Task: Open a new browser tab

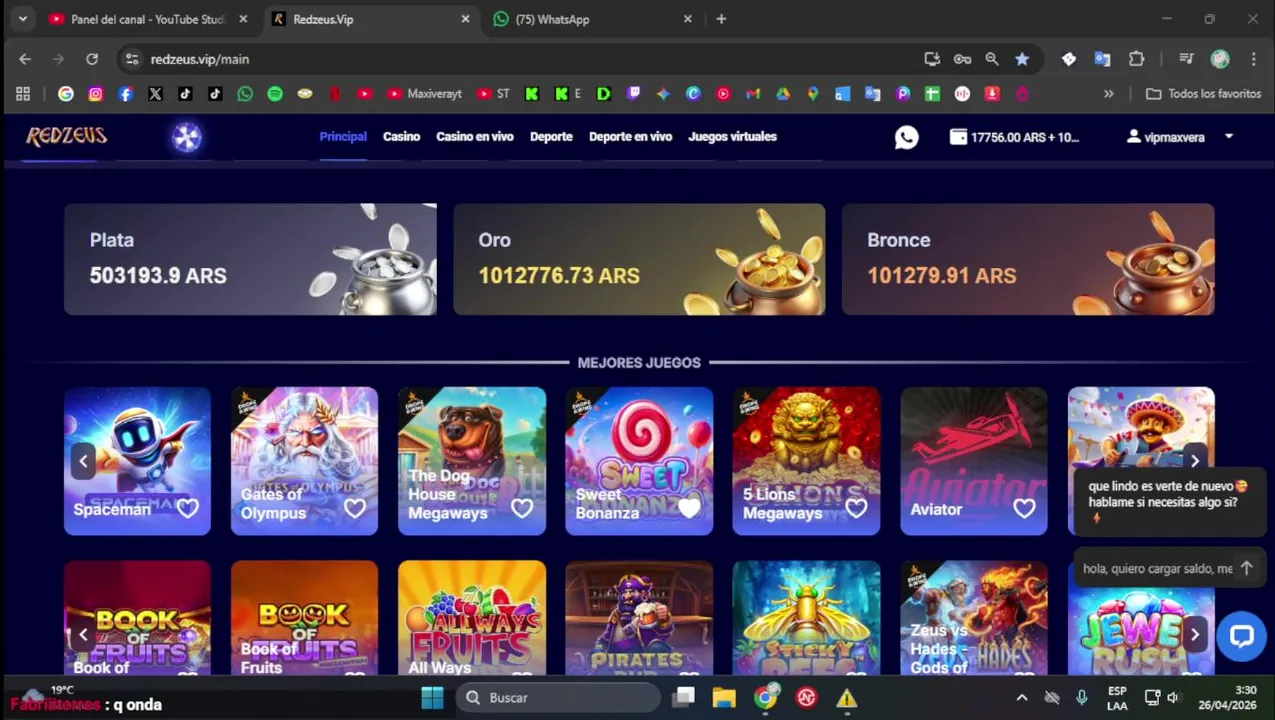Action: [721, 19]
